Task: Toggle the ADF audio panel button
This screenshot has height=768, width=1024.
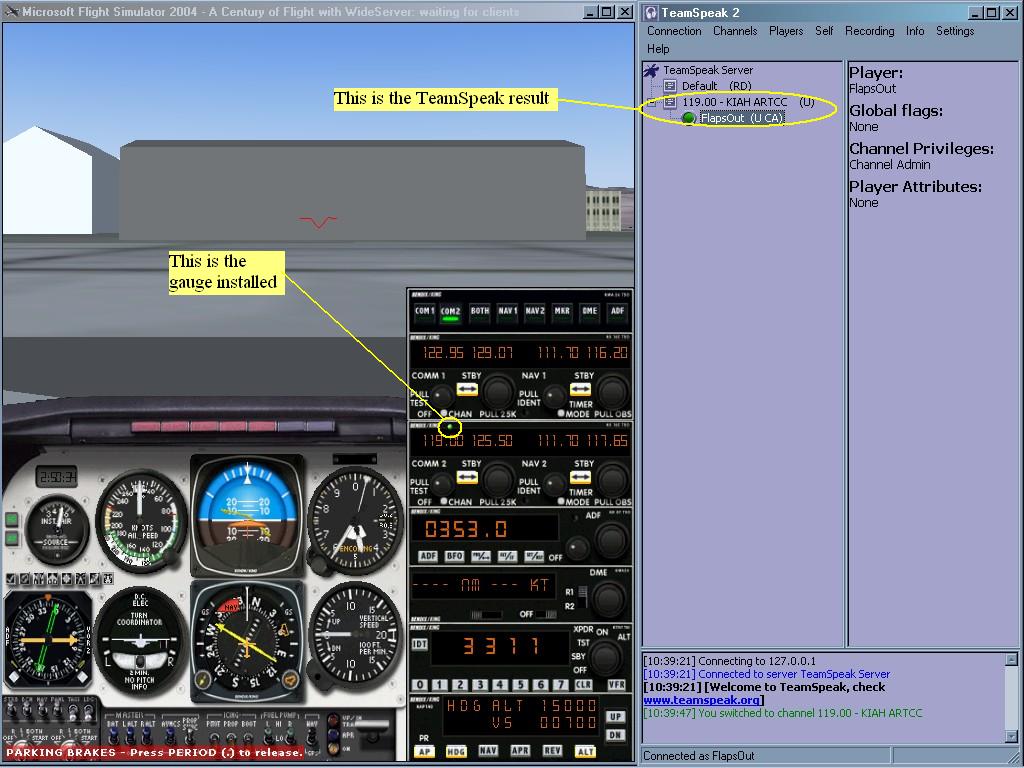Action: click(617, 312)
